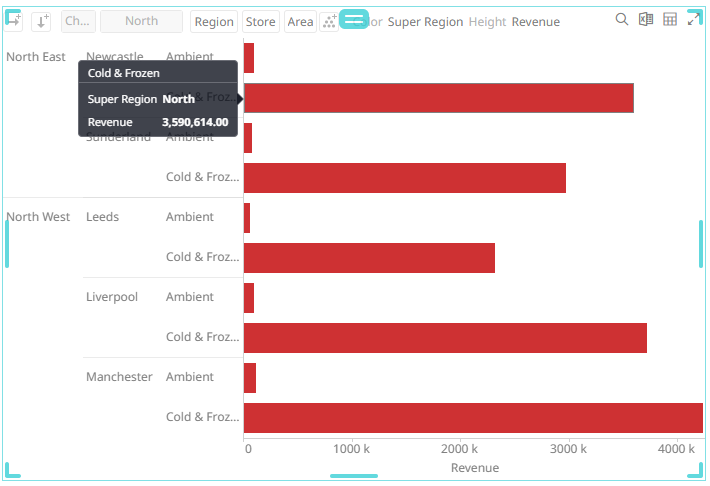The height and width of the screenshot is (486, 710).
Task: Click the Liverpool Cold & Frozen bar
Action: pos(445,338)
